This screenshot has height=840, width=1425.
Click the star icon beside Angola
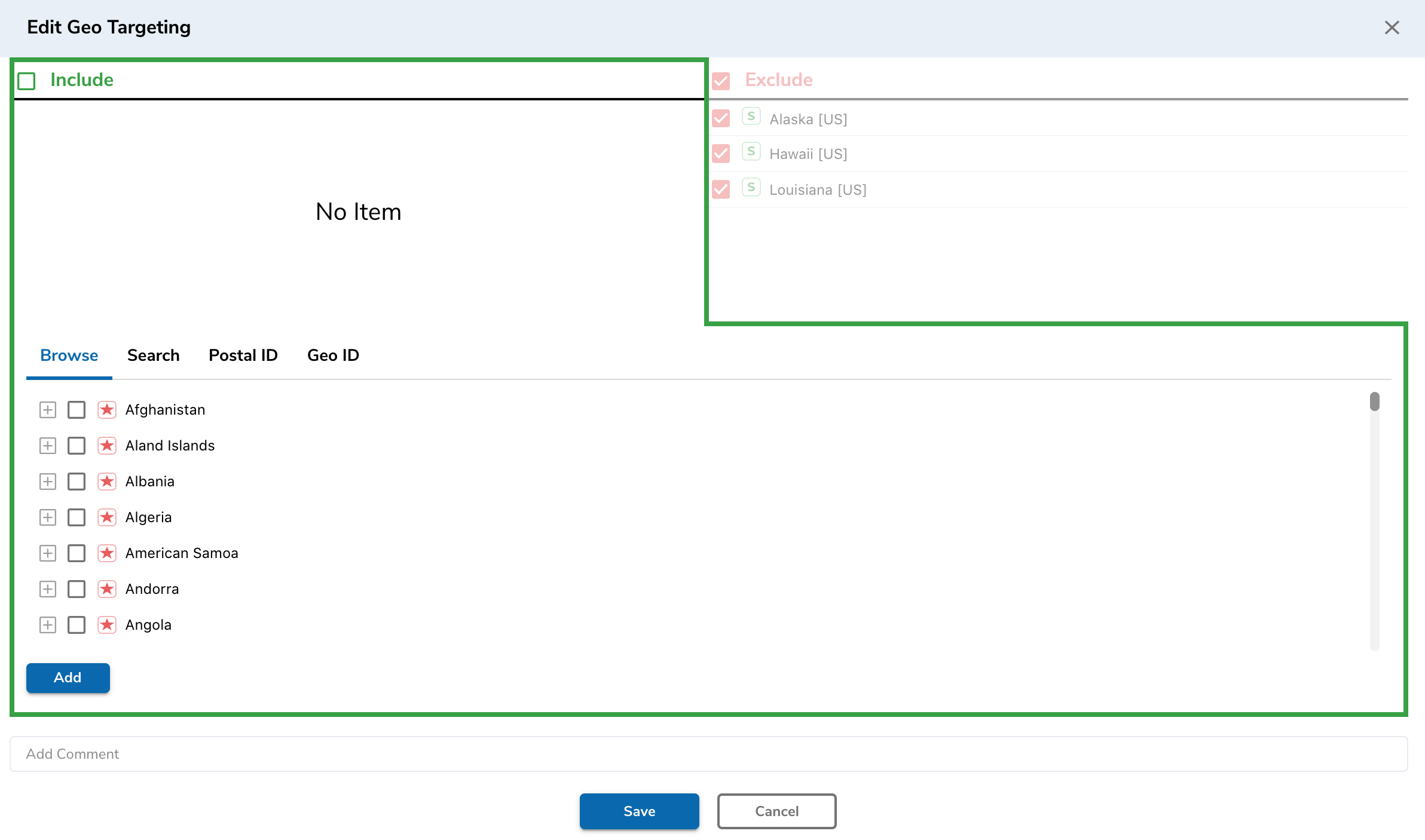tap(107, 625)
